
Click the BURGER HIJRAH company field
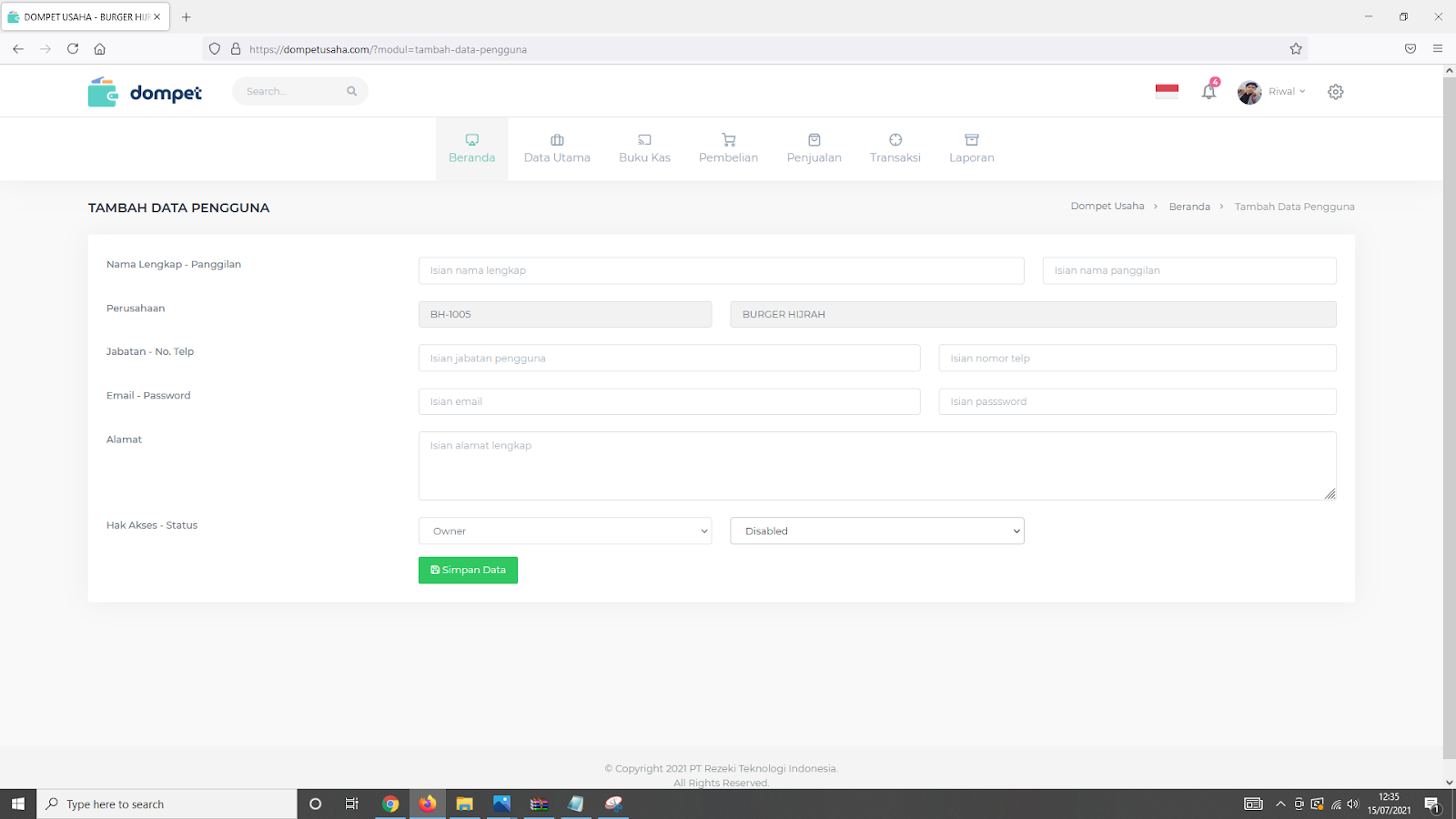pyautogui.click(x=1034, y=314)
